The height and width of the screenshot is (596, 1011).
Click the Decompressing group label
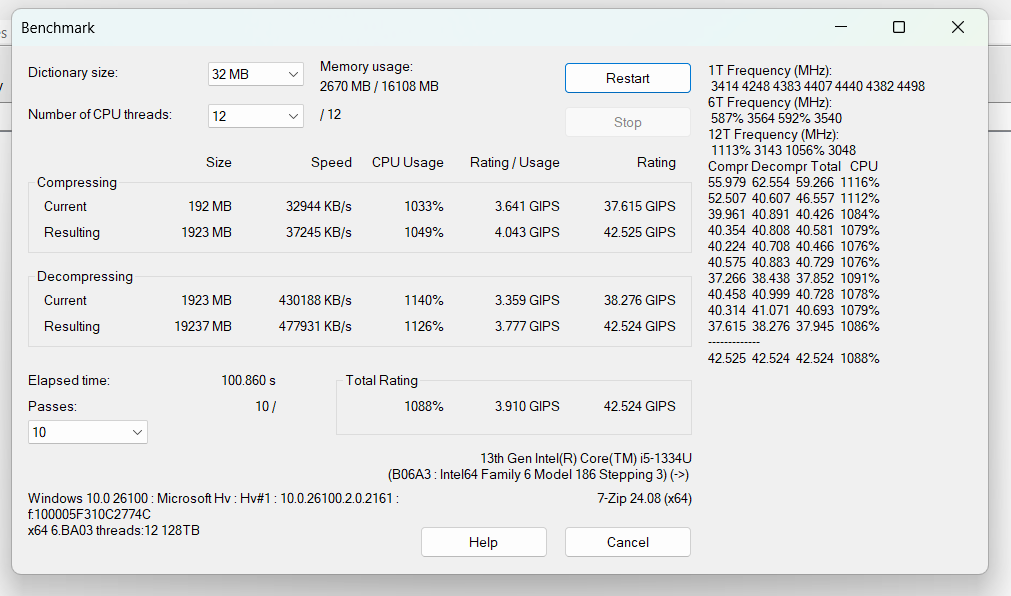(x=84, y=277)
